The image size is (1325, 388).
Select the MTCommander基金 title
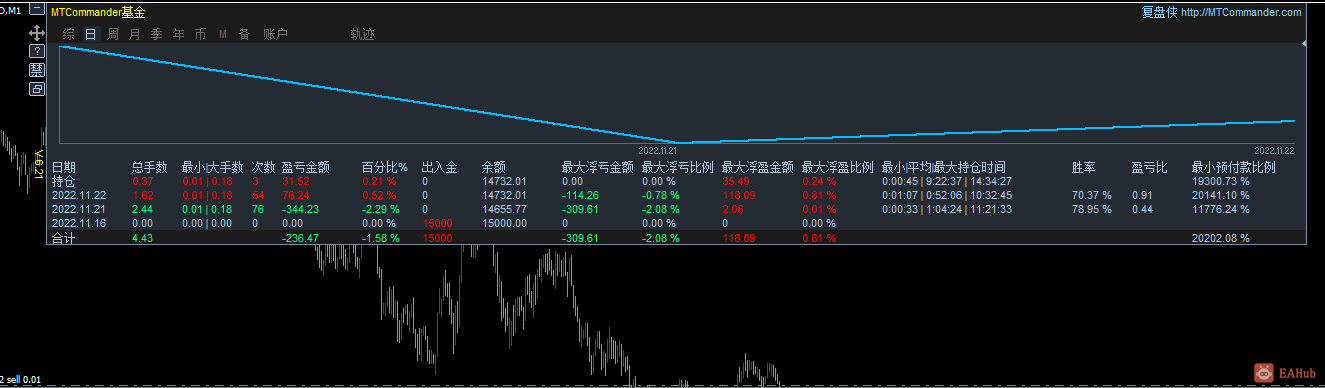pos(98,13)
